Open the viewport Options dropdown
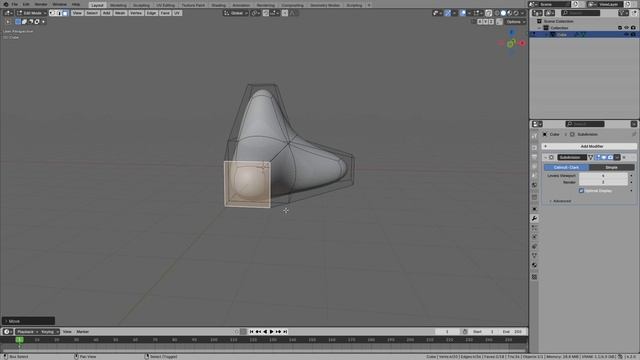640x360 pixels. coord(515,22)
